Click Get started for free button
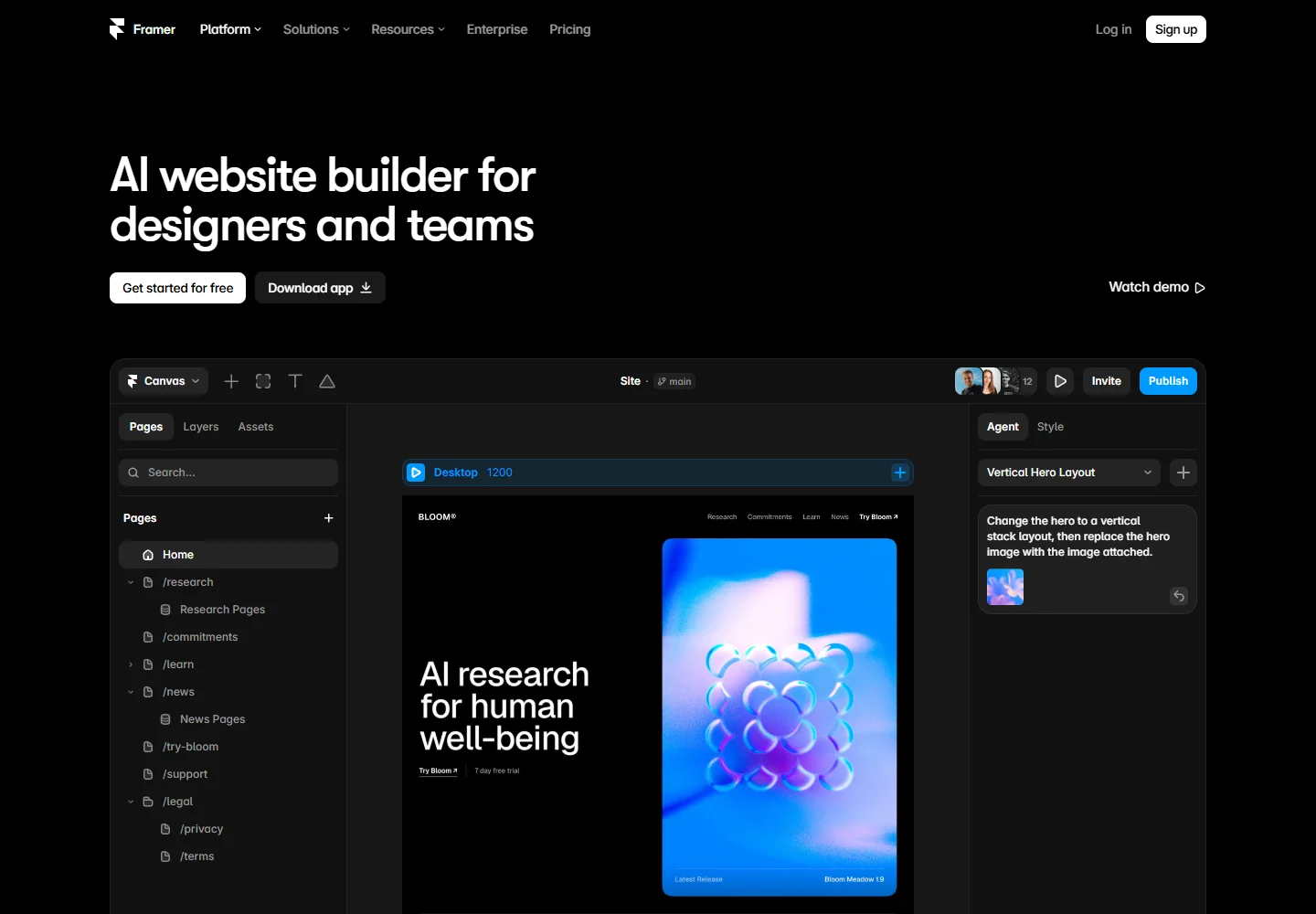 (178, 288)
